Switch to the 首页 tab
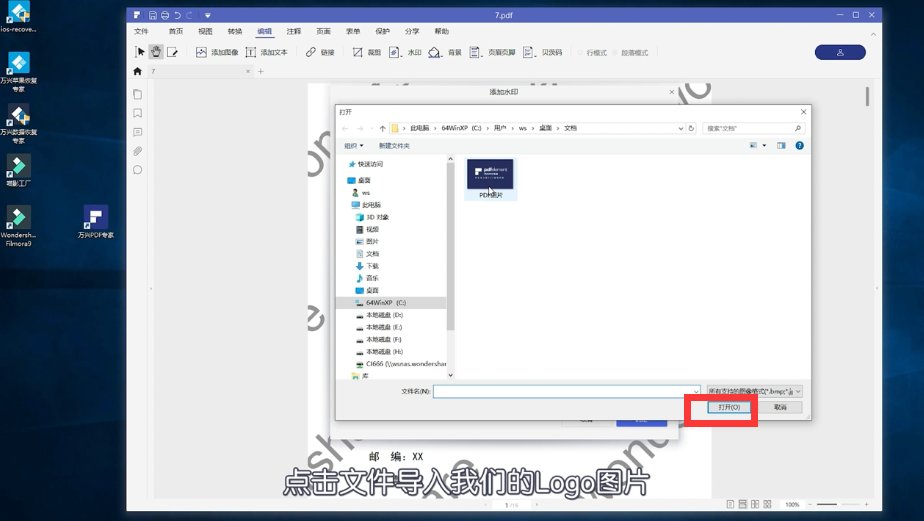924x521 pixels. click(x=176, y=31)
